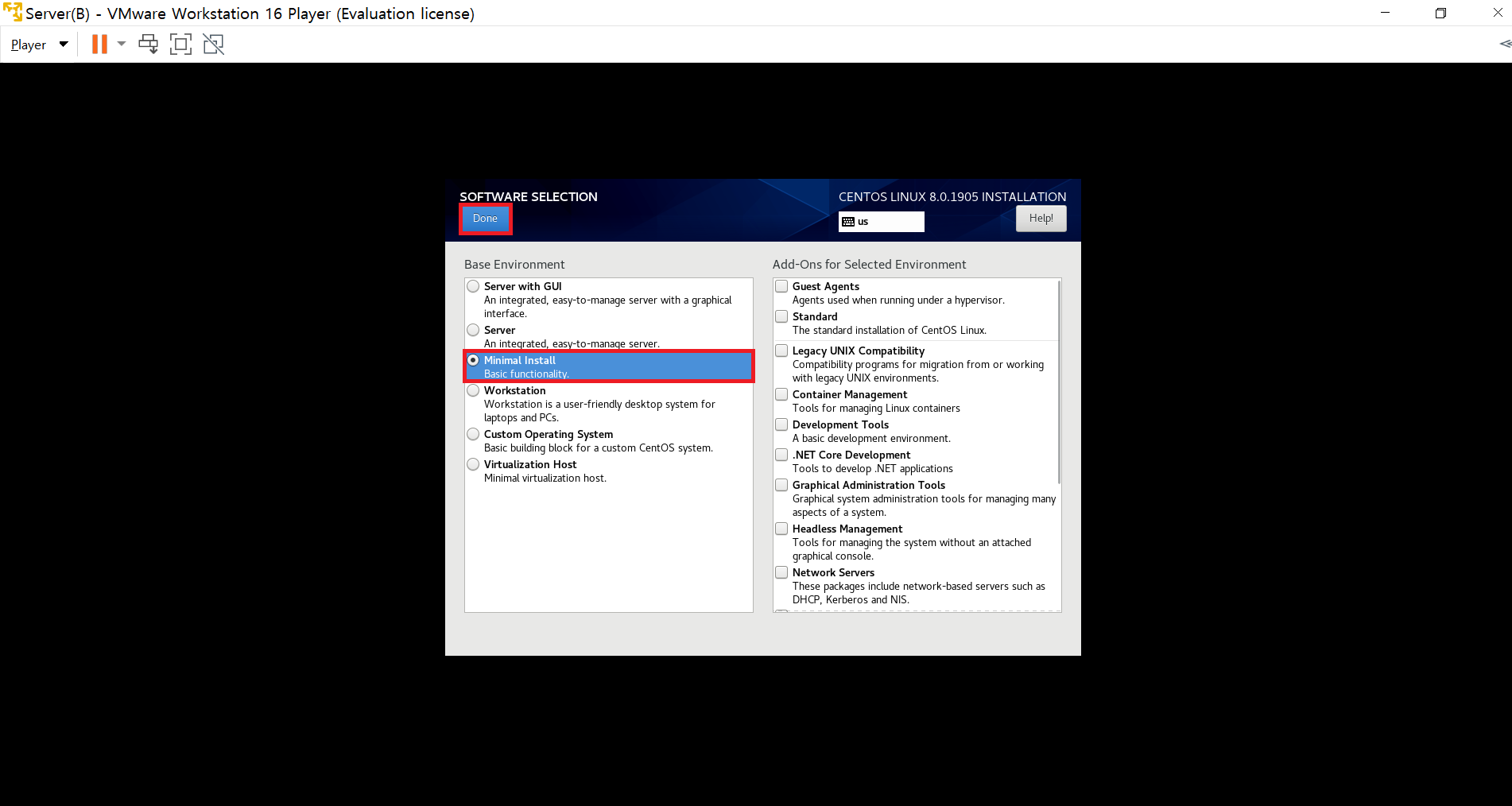The height and width of the screenshot is (806, 1512).
Task: Toggle Unity mode icon
Action: 214,45
